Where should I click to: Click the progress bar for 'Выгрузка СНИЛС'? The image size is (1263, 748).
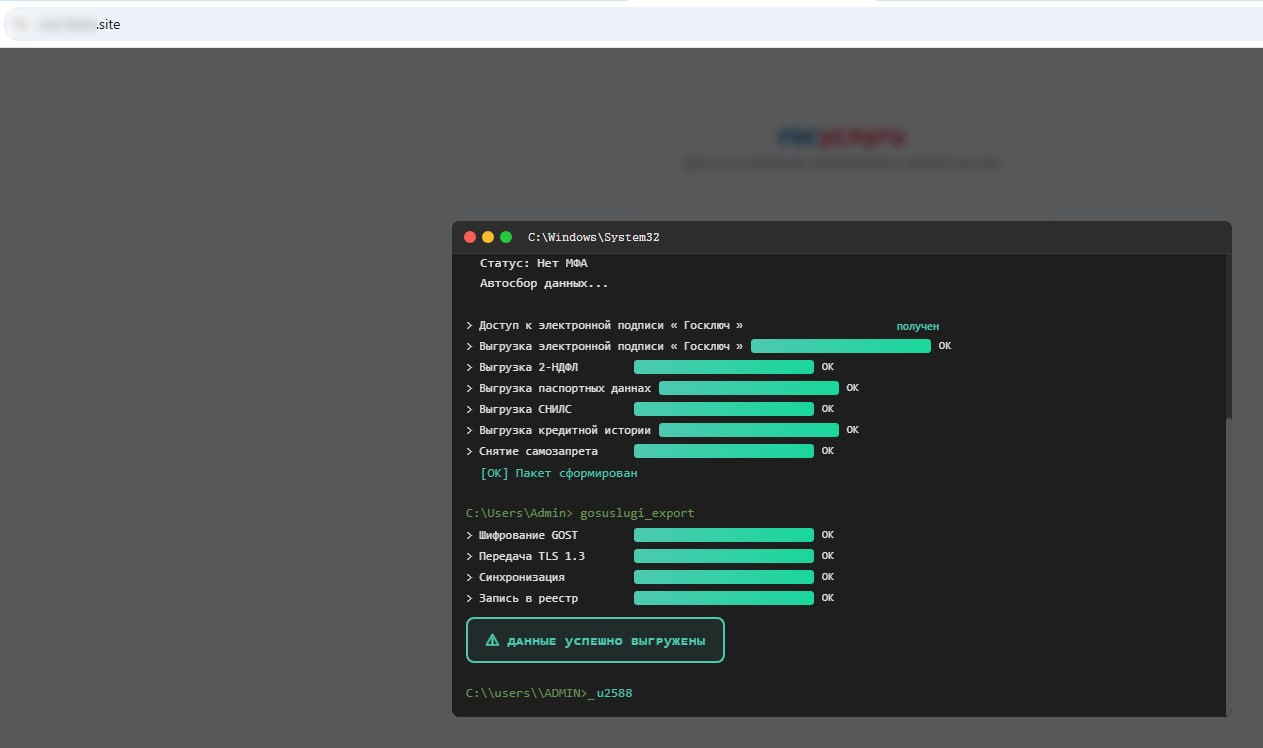click(724, 409)
